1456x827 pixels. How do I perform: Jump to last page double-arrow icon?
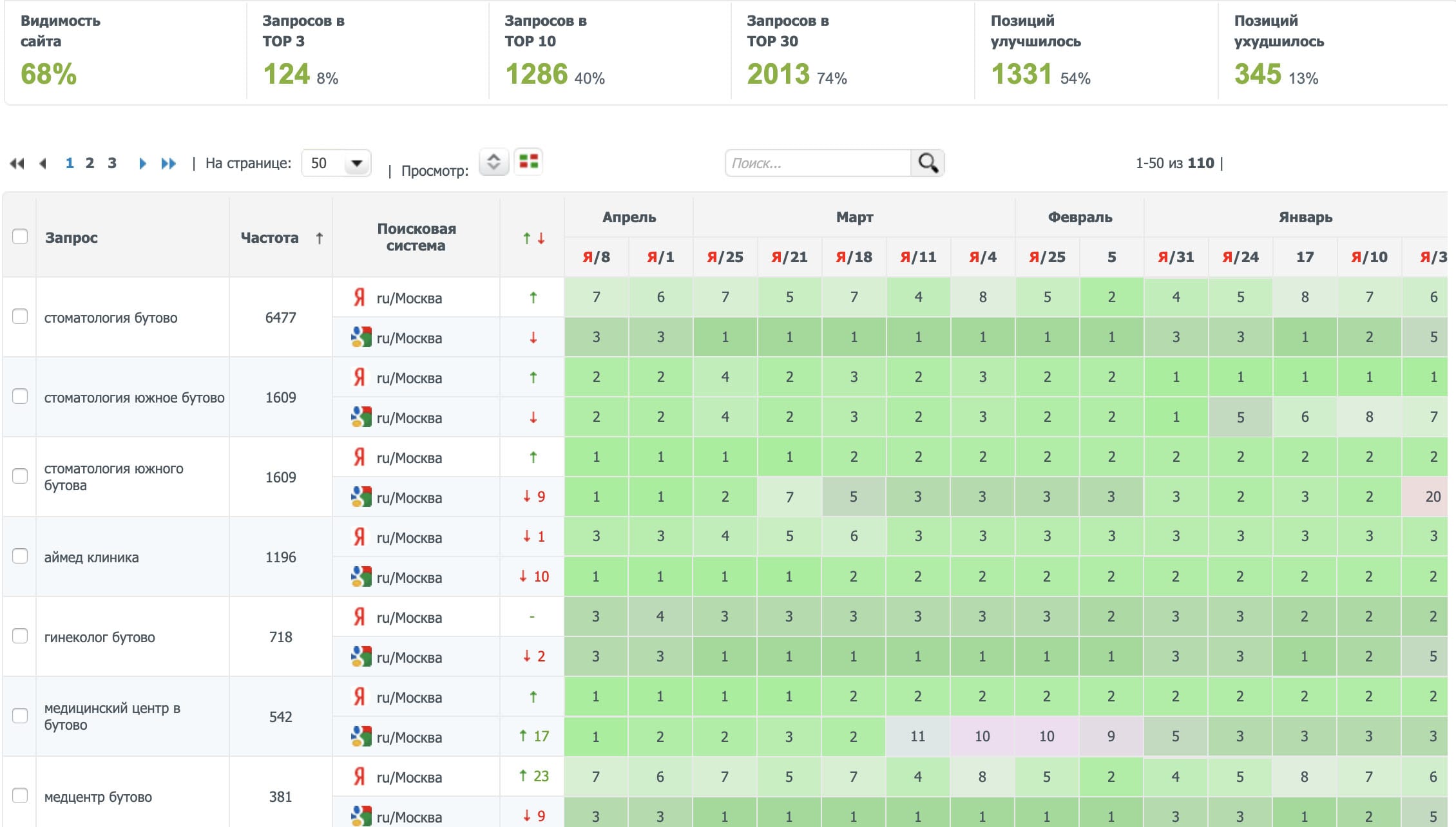tap(168, 164)
